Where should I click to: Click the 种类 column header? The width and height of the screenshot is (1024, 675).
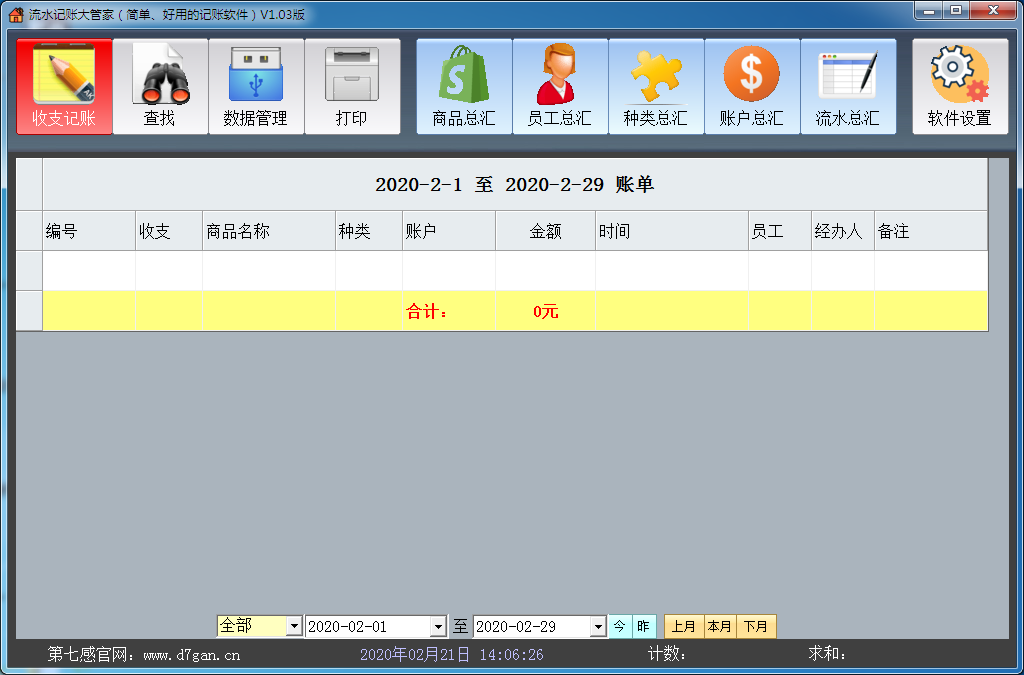pos(369,231)
